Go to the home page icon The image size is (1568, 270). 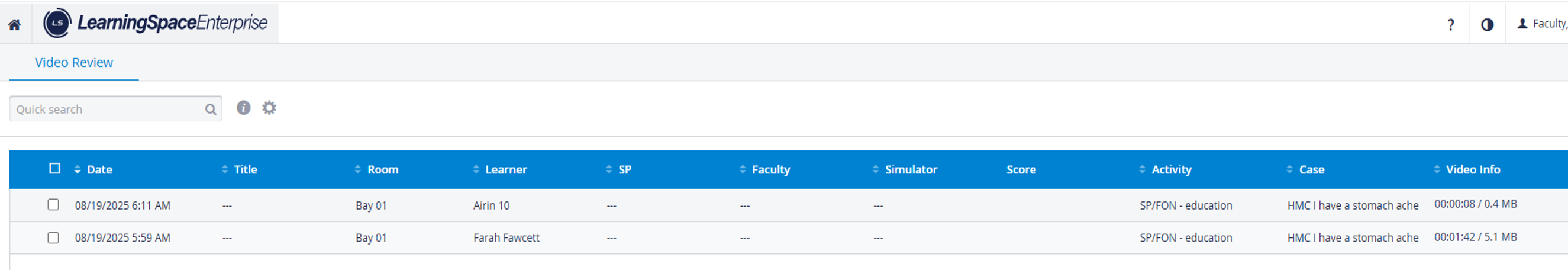pyautogui.click(x=14, y=24)
